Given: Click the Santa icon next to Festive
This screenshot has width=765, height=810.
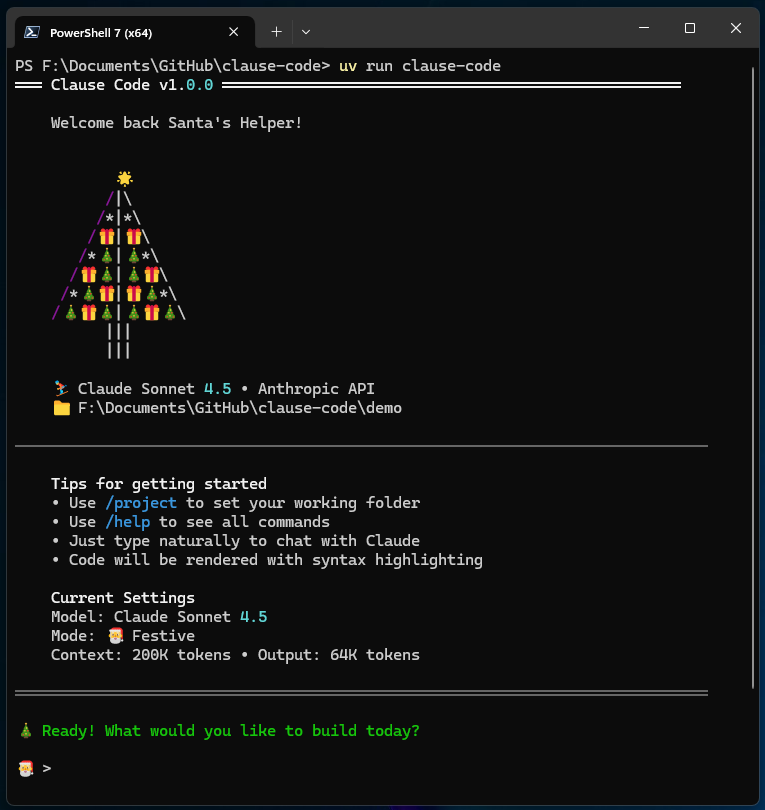Looking at the screenshot, I should tap(116, 635).
